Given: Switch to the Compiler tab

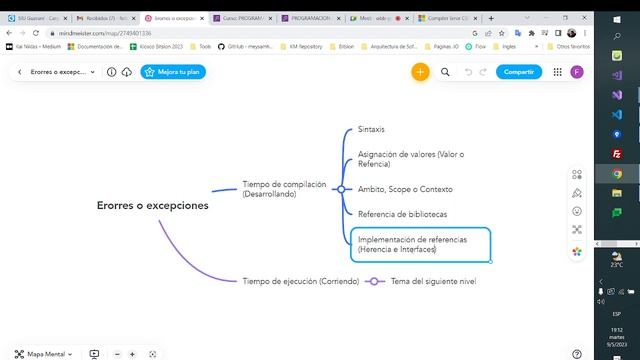Looking at the screenshot, I should [x=447, y=18].
